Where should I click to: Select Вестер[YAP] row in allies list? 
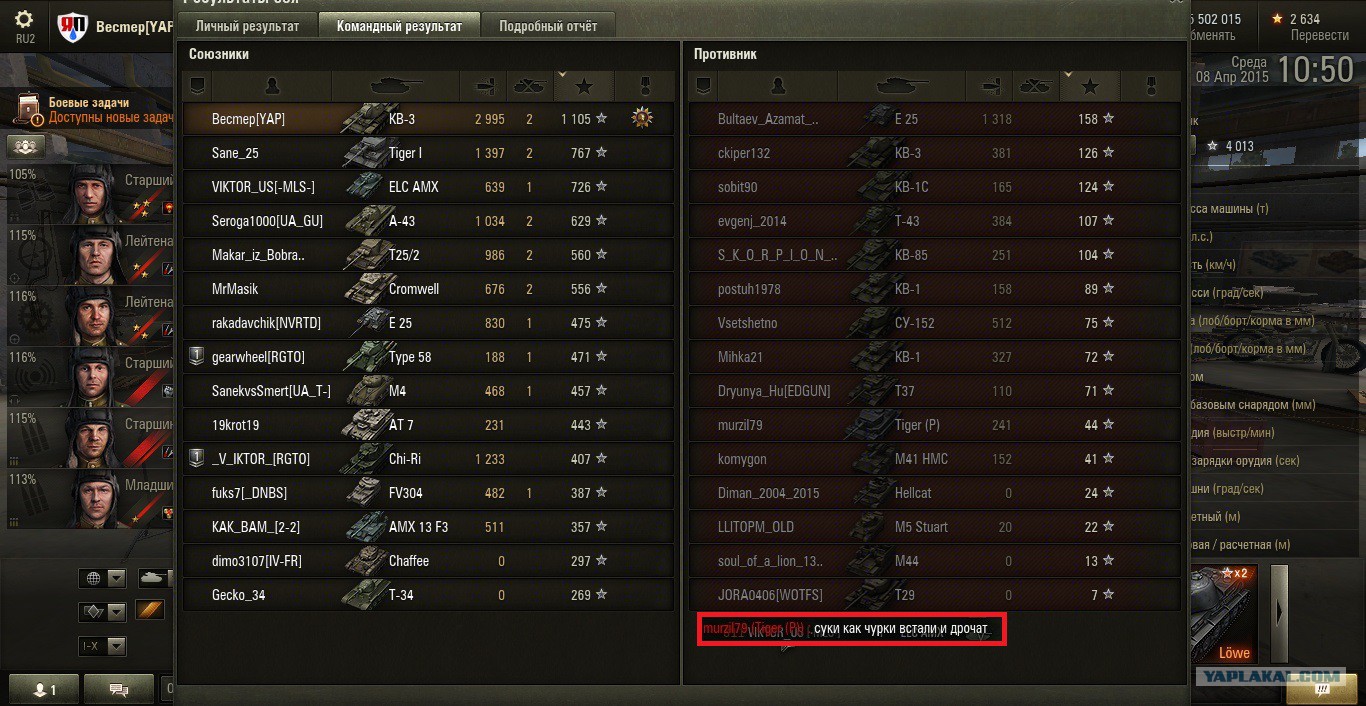click(428, 119)
